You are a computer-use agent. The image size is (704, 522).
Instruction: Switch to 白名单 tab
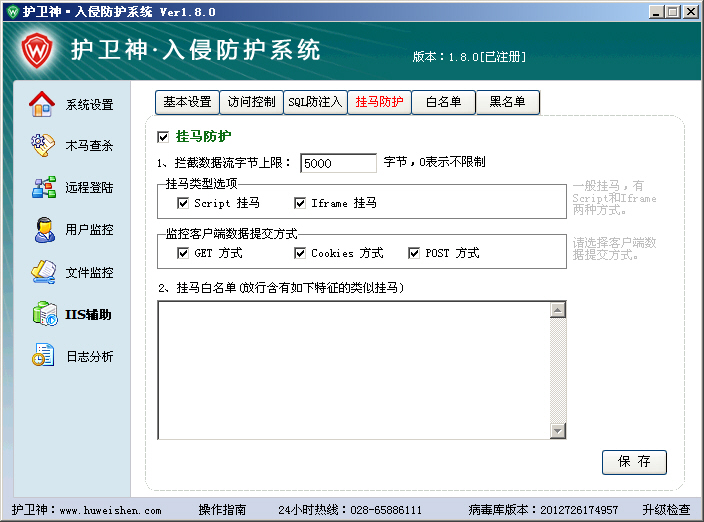tap(444, 102)
